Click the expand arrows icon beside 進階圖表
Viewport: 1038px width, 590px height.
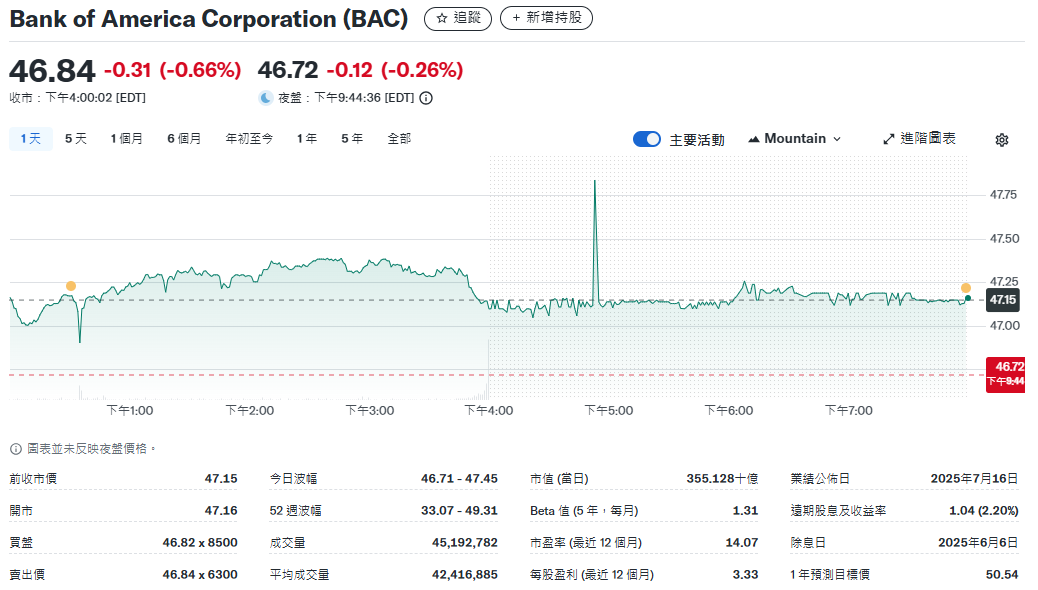888,139
